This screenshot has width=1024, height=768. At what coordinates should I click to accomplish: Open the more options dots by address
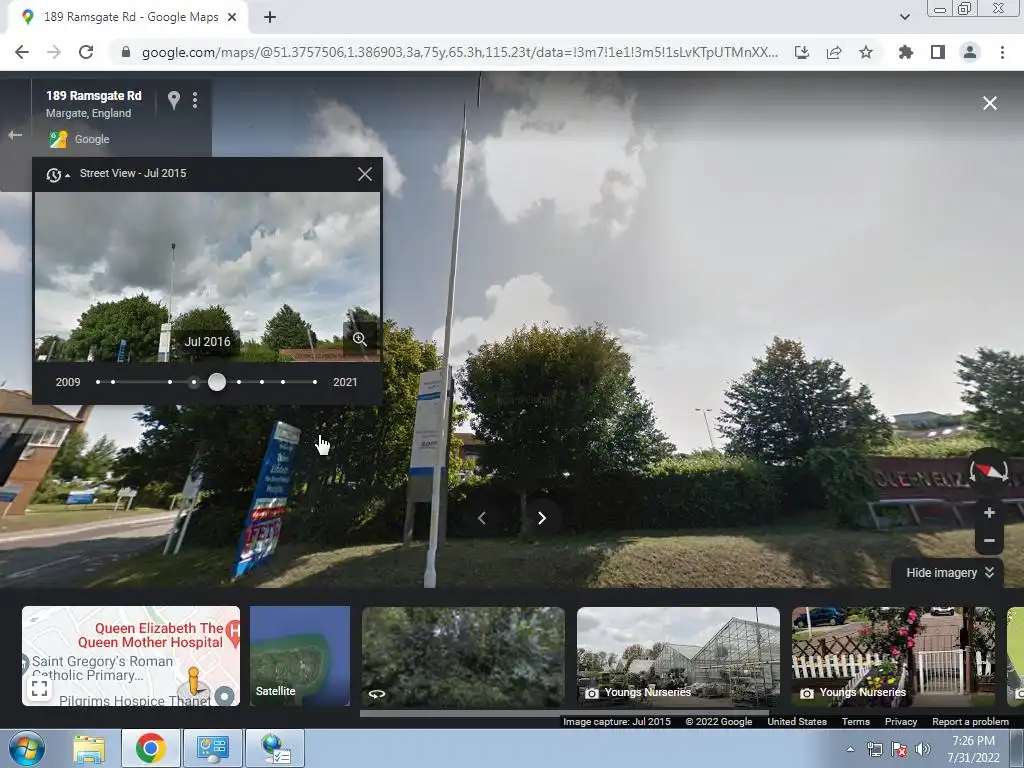pos(195,100)
